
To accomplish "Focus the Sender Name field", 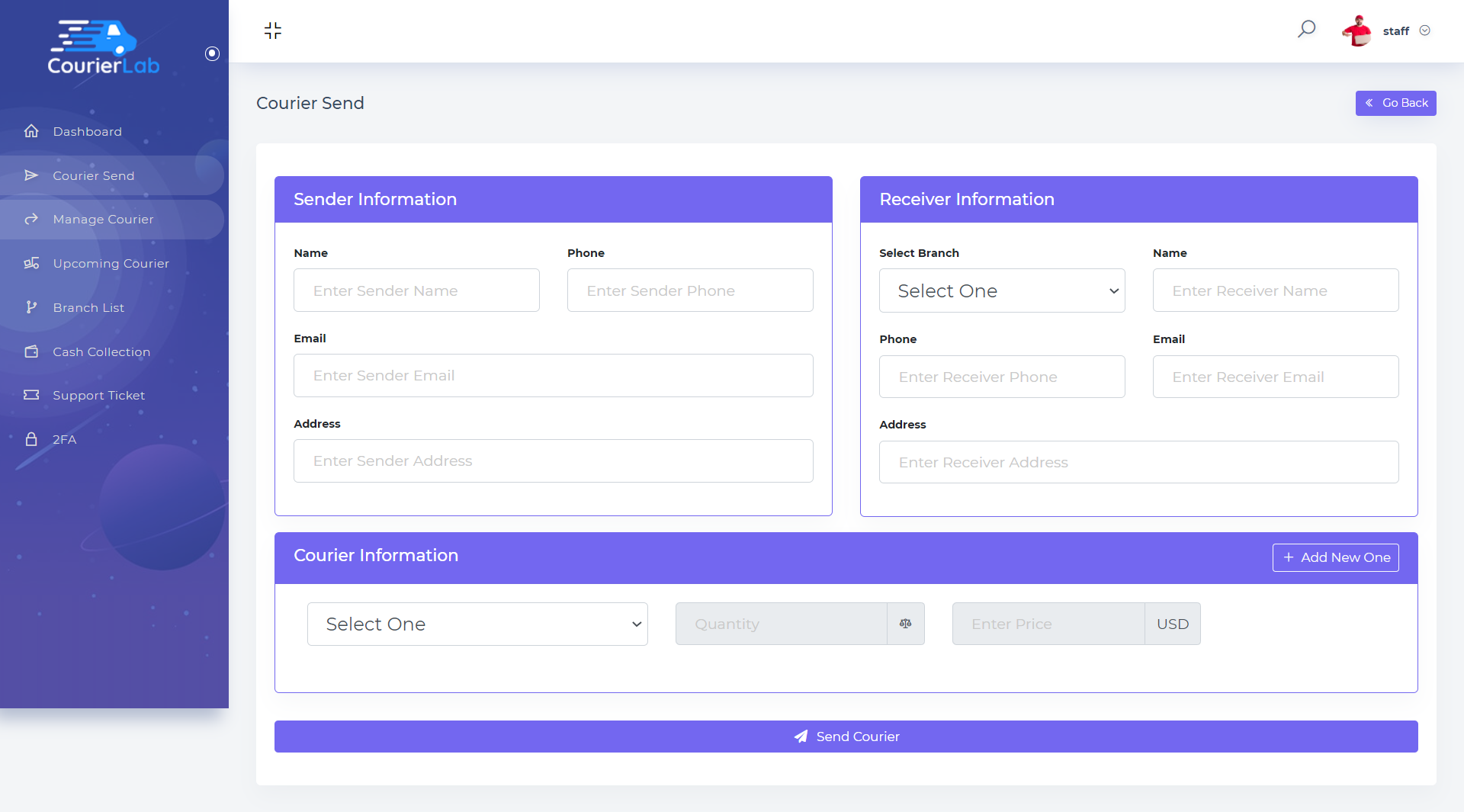I will tap(416, 290).
